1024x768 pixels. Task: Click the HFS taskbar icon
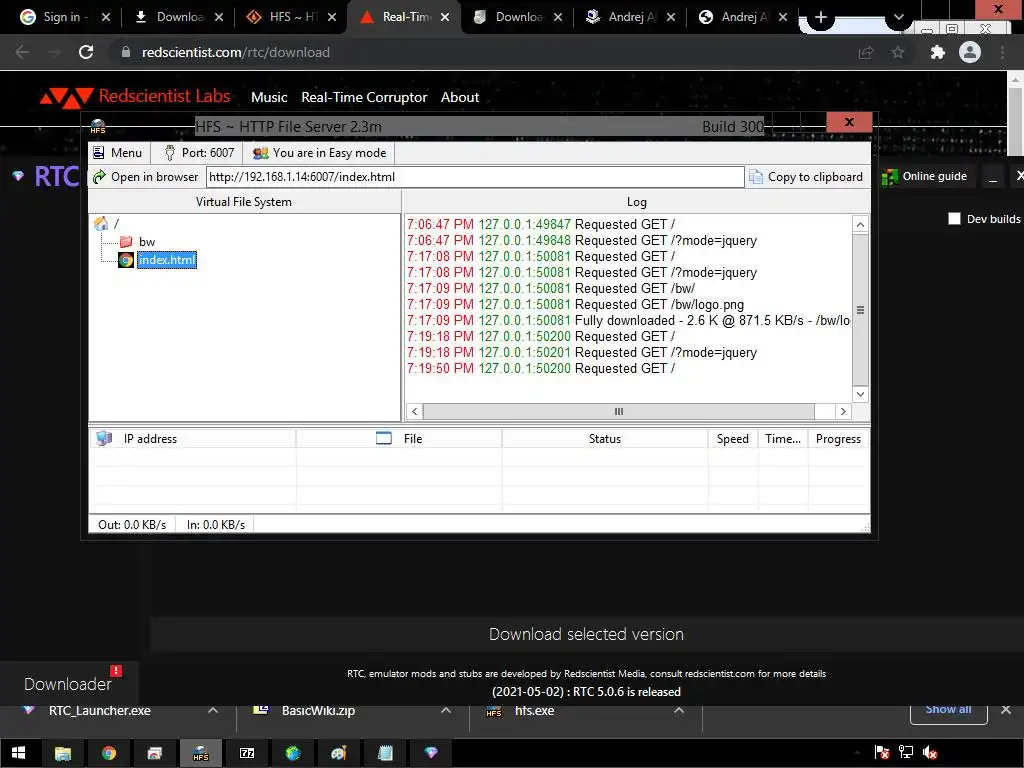click(x=200, y=753)
